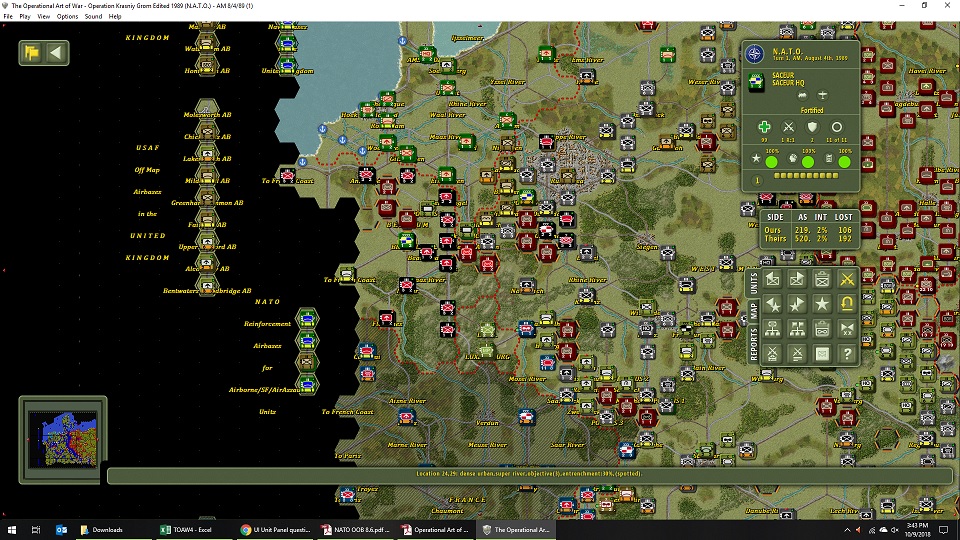Viewport: 960px width, 540px height.
Task: Click the hierarchy icon with flags
Action: tap(797, 329)
